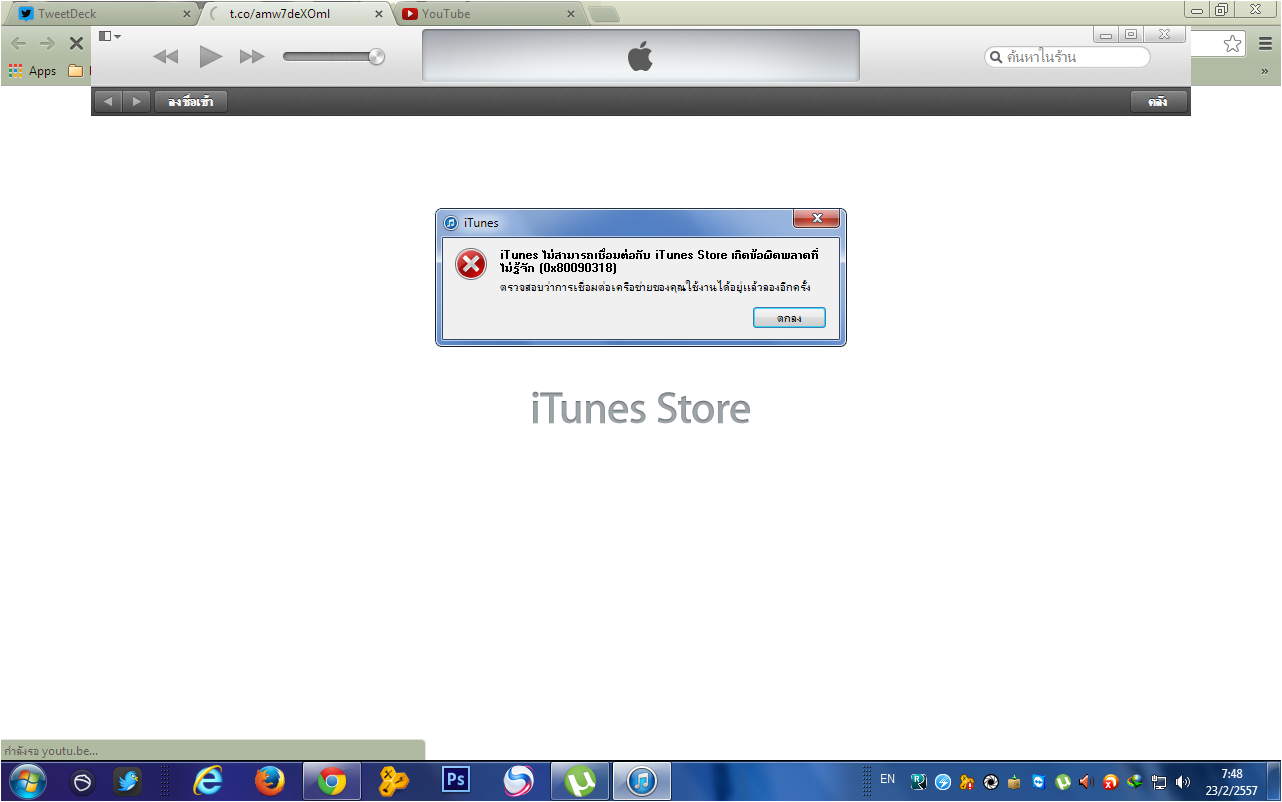Click the คลัง library button
Viewport: 1282px width, 802px height.
tap(1159, 102)
